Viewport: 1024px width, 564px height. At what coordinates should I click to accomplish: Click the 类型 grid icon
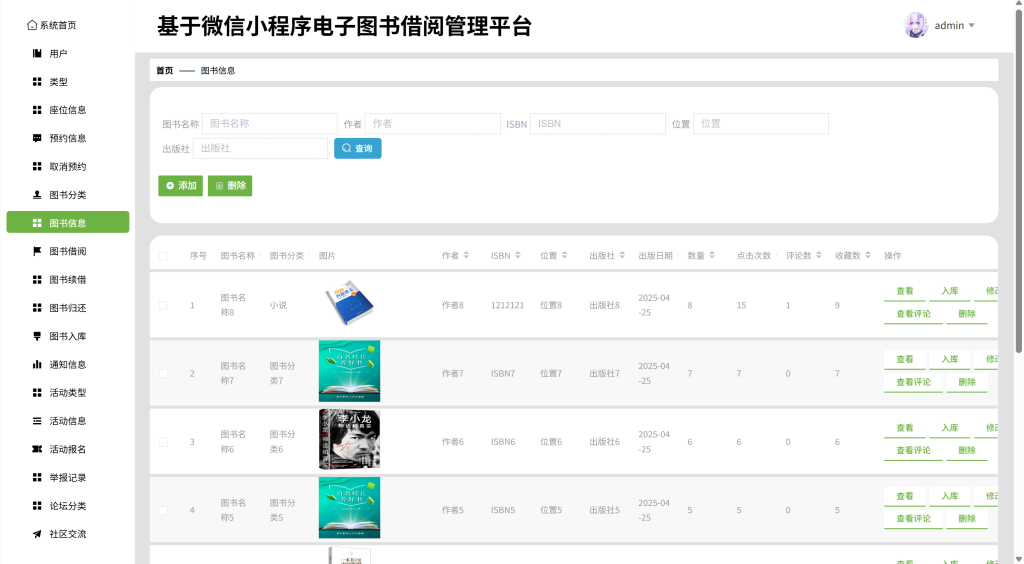37,82
